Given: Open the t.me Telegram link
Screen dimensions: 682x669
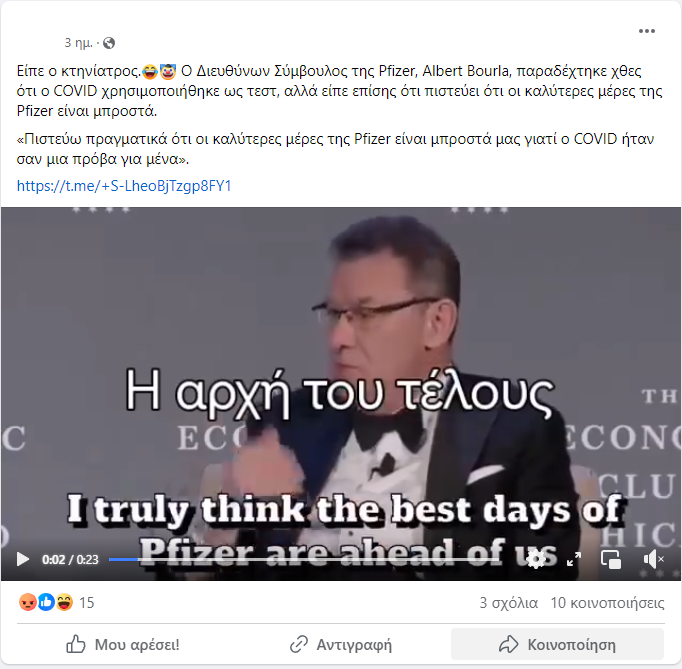Looking at the screenshot, I should (x=124, y=186).
